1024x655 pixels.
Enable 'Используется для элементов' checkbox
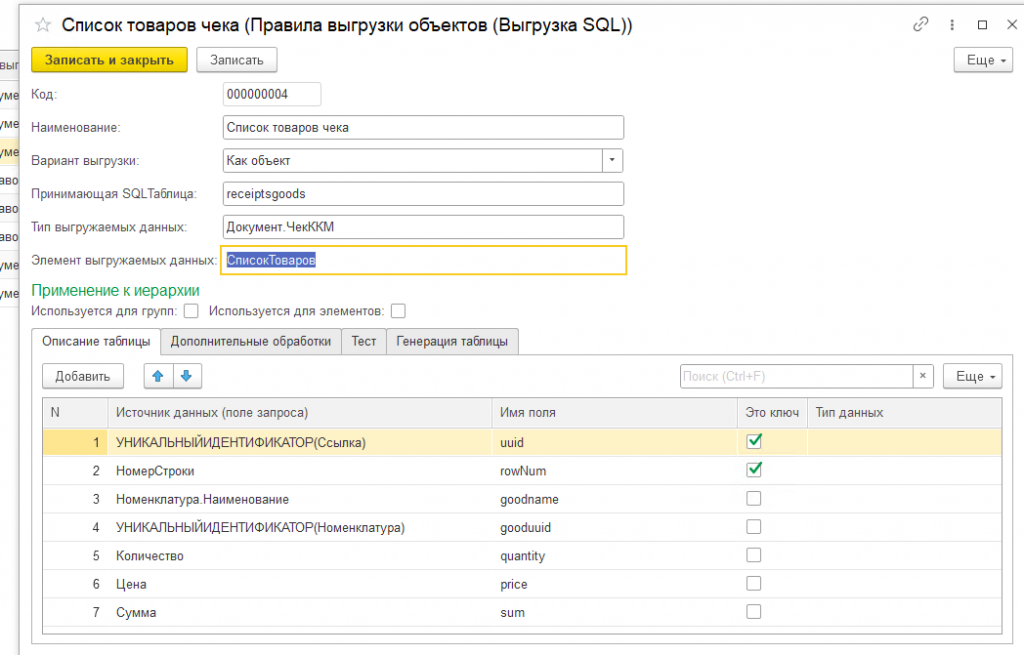click(x=398, y=311)
